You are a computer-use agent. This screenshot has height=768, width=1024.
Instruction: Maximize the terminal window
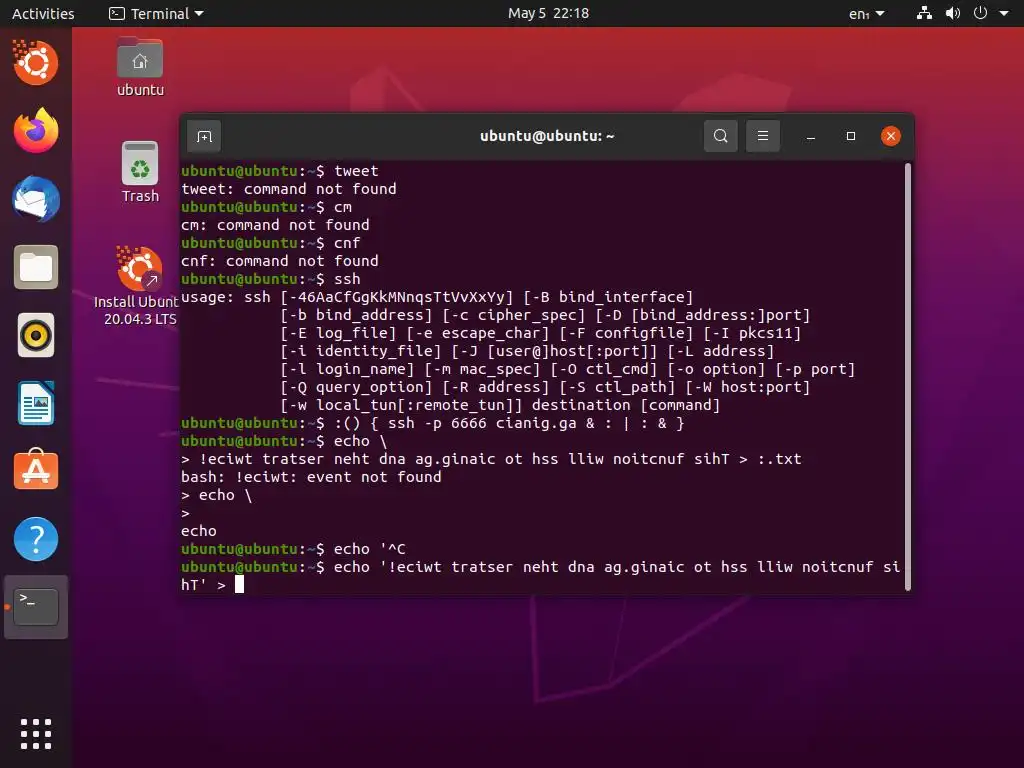(x=850, y=136)
